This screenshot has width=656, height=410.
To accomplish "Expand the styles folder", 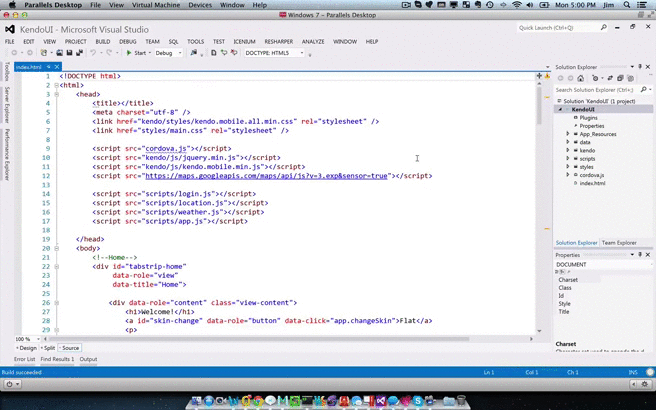I will point(568,167).
